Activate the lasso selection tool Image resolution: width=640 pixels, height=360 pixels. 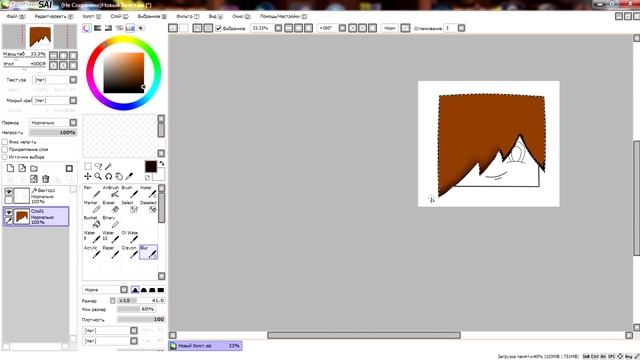point(98,166)
